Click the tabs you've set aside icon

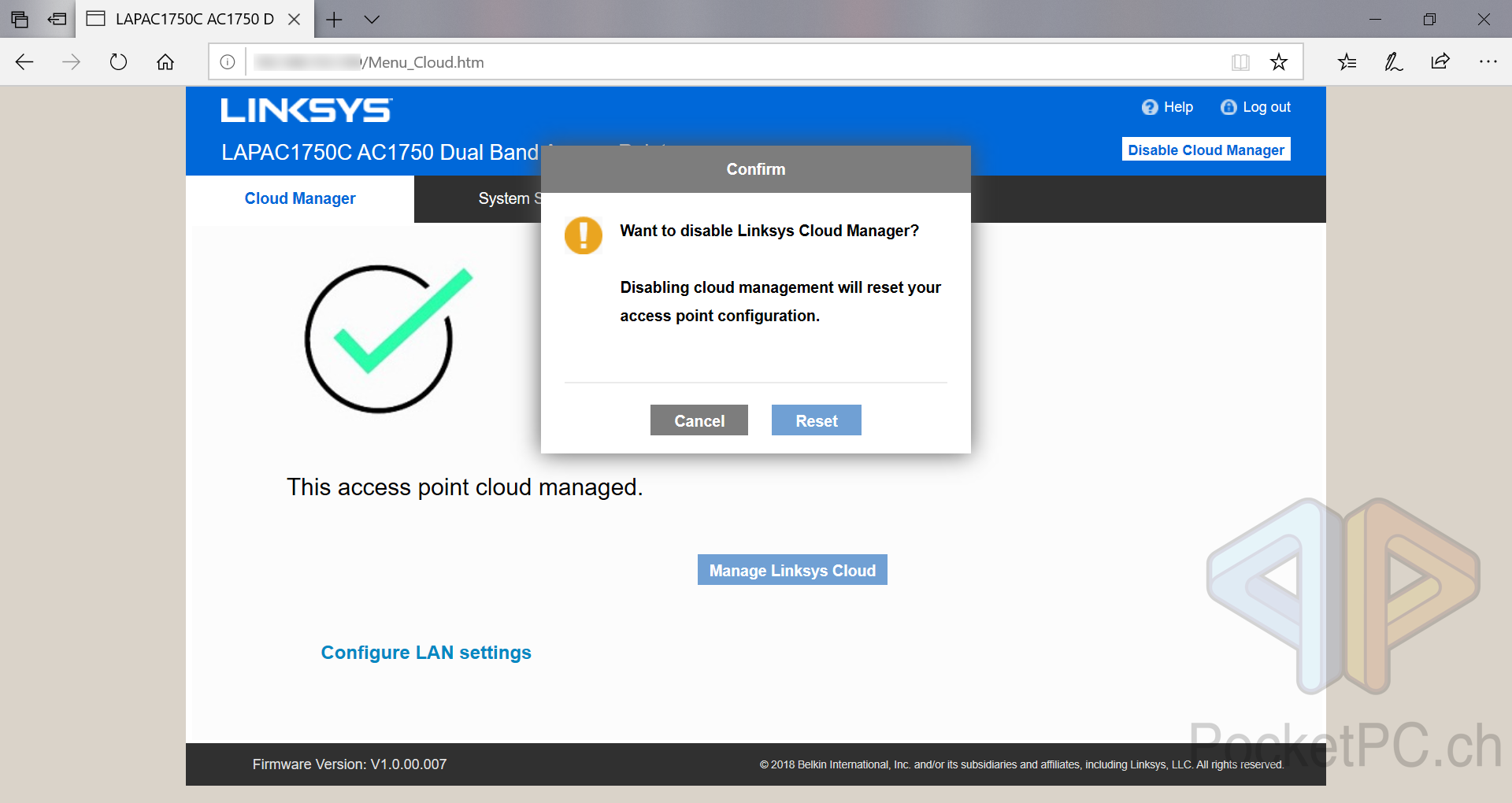(20, 20)
